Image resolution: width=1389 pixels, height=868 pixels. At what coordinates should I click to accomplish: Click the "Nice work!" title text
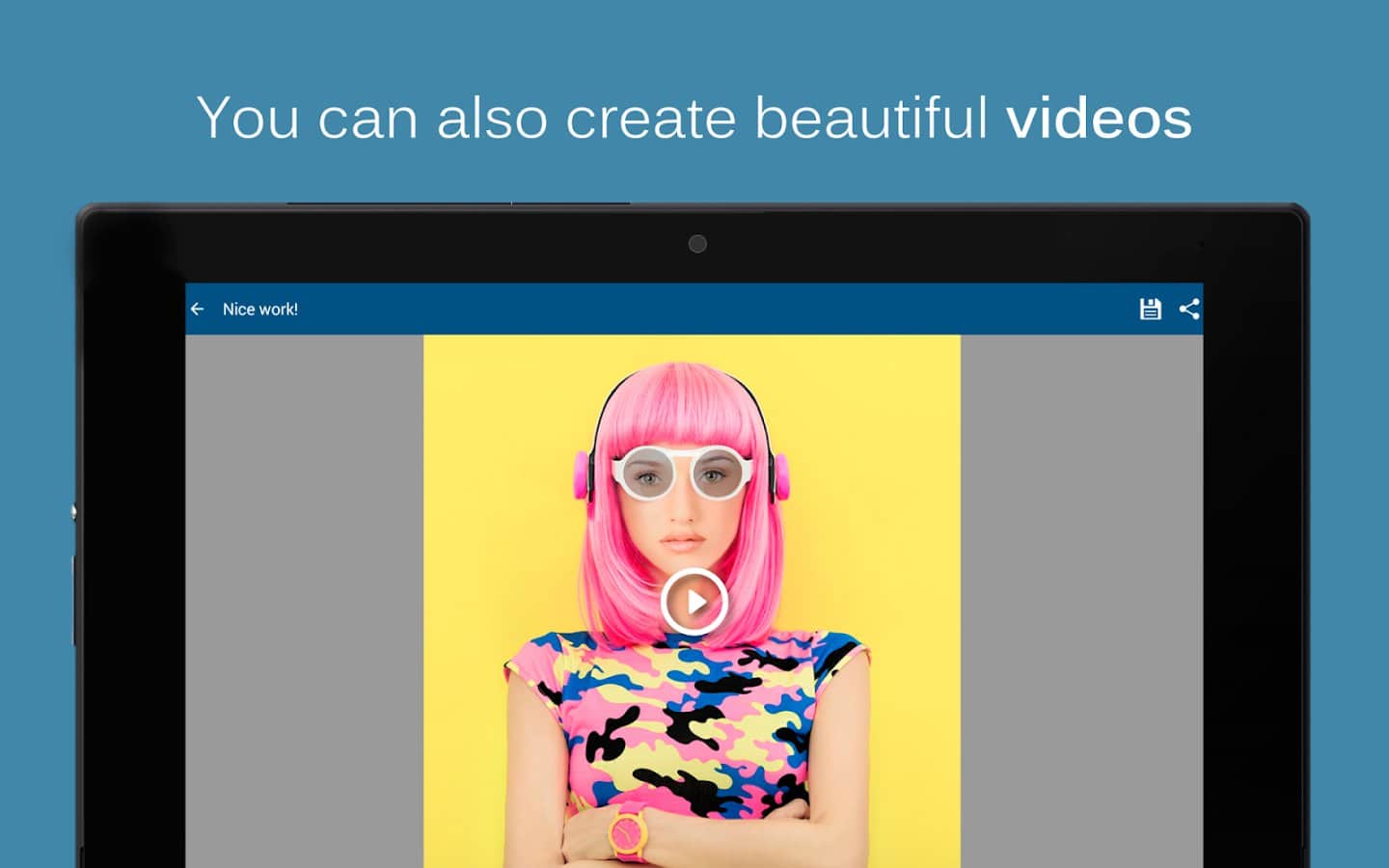(259, 310)
